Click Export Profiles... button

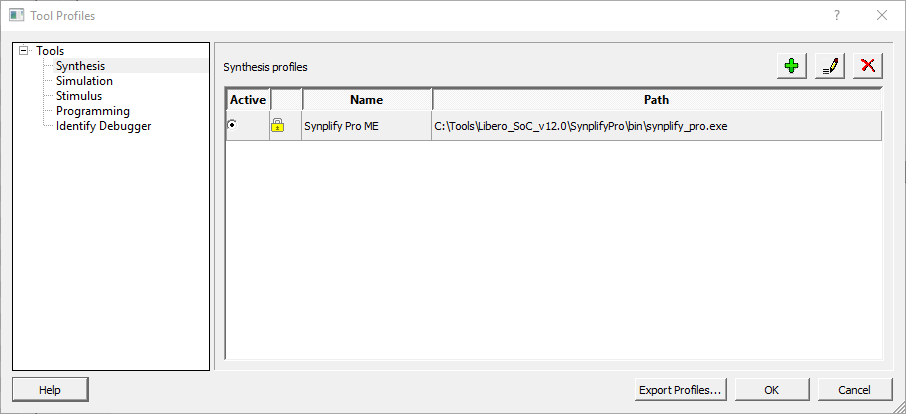point(680,390)
